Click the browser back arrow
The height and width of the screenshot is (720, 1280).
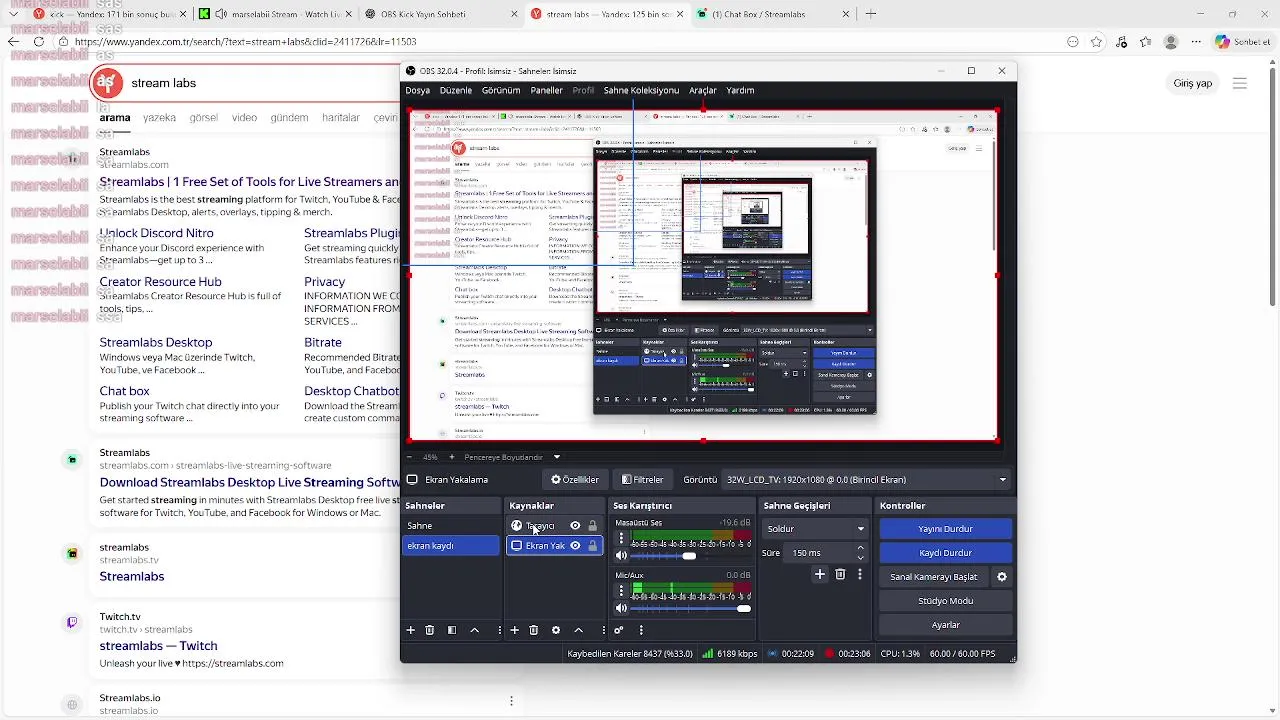point(13,42)
